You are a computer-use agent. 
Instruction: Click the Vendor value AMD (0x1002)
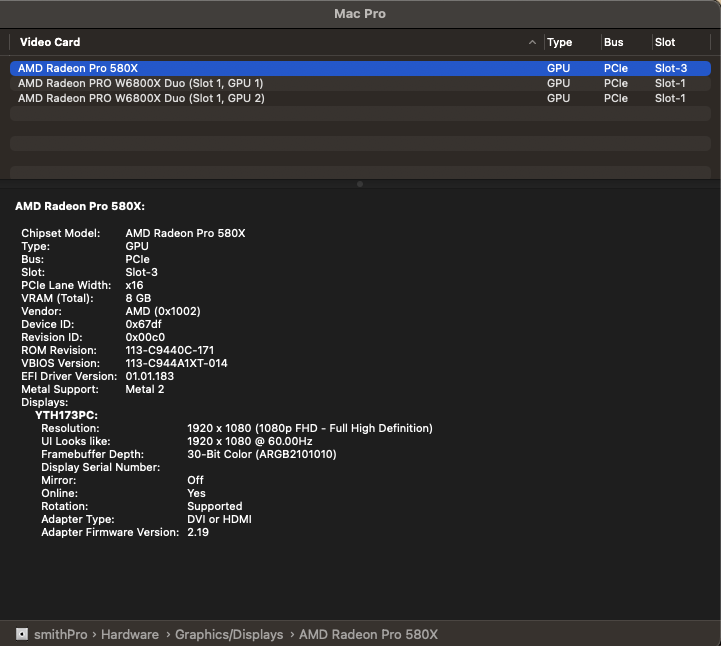coord(163,311)
